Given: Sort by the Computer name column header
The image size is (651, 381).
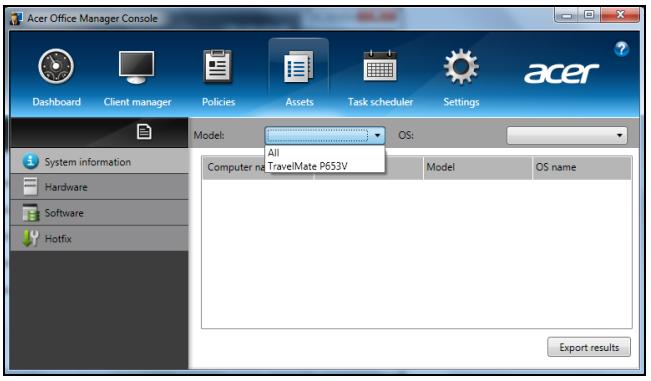Looking at the screenshot, I should (257, 167).
